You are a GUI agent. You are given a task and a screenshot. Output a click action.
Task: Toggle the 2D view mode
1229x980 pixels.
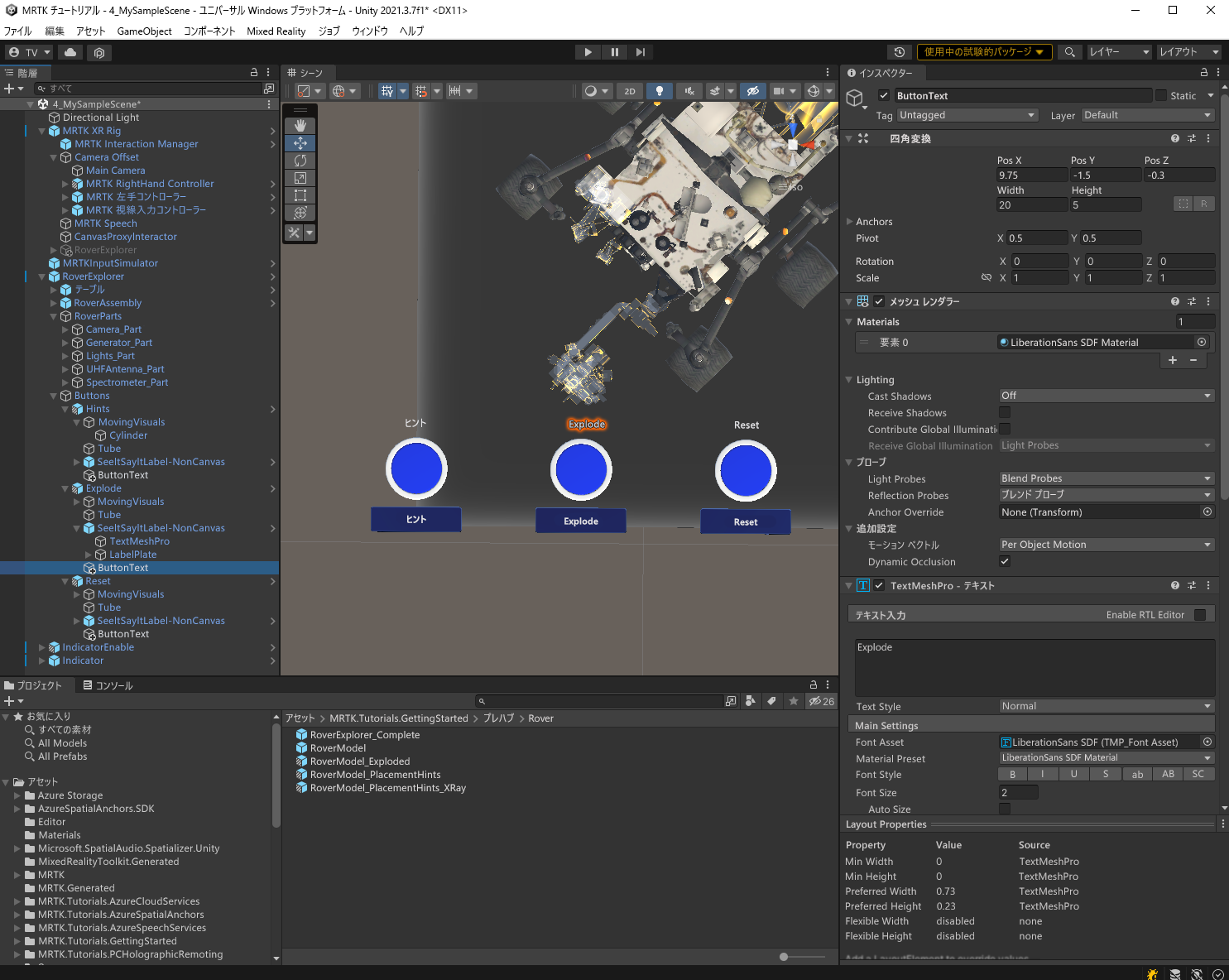coord(630,91)
